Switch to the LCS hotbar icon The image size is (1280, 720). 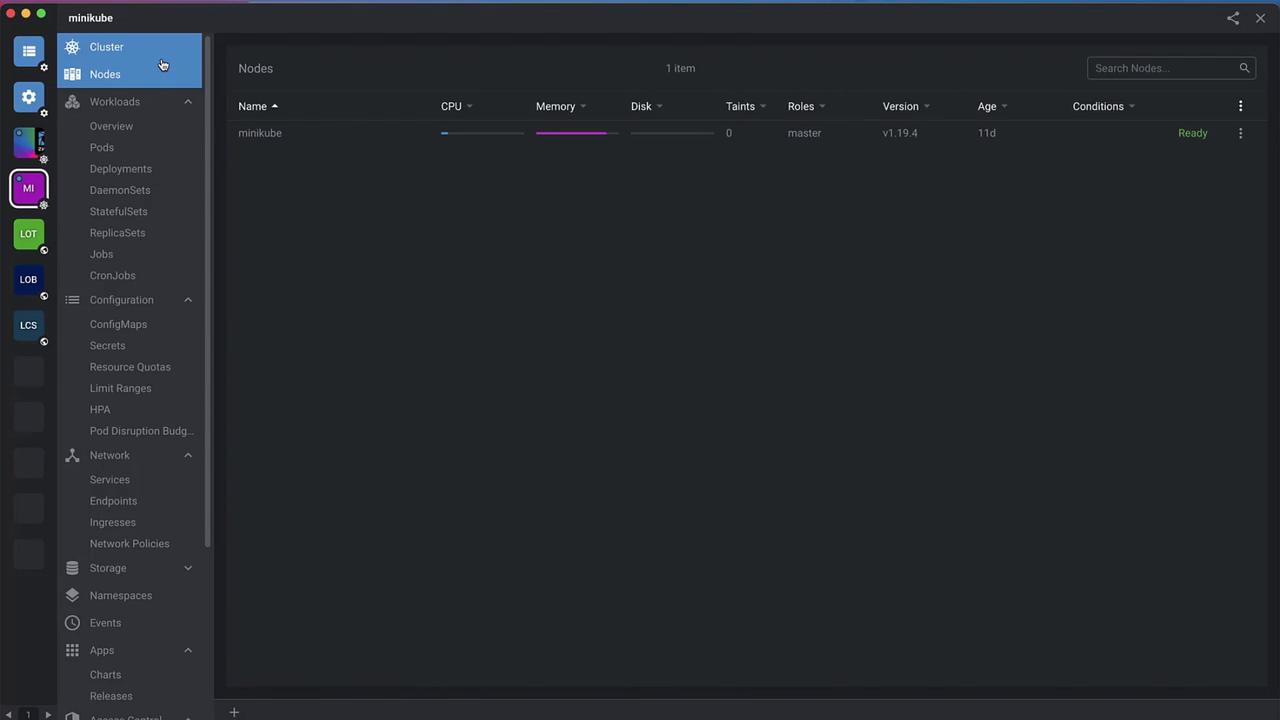tap(28, 325)
